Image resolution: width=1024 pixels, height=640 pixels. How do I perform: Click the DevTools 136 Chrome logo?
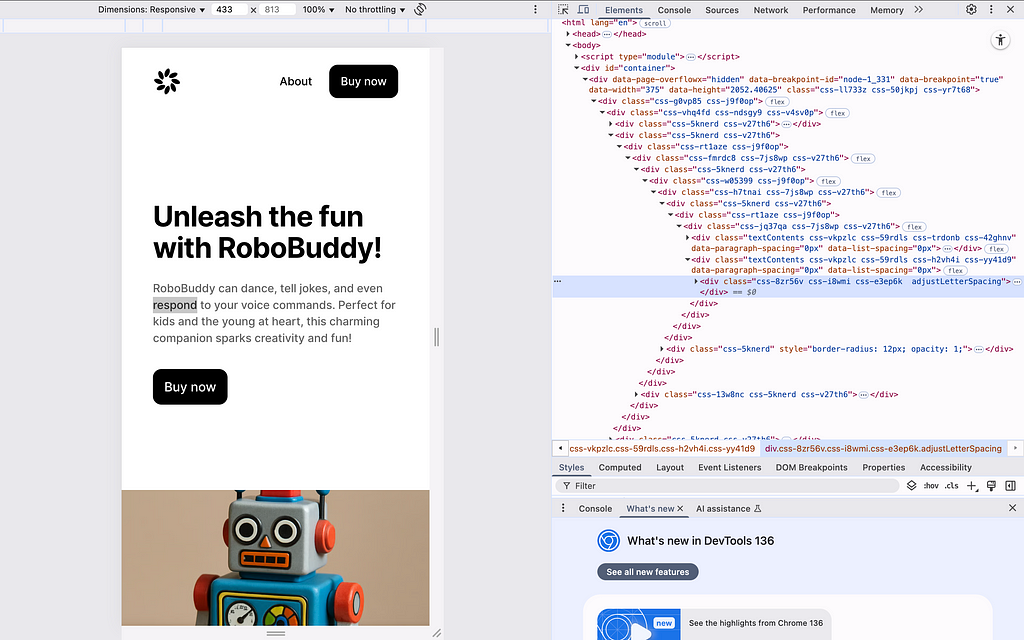[x=608, y=541]
